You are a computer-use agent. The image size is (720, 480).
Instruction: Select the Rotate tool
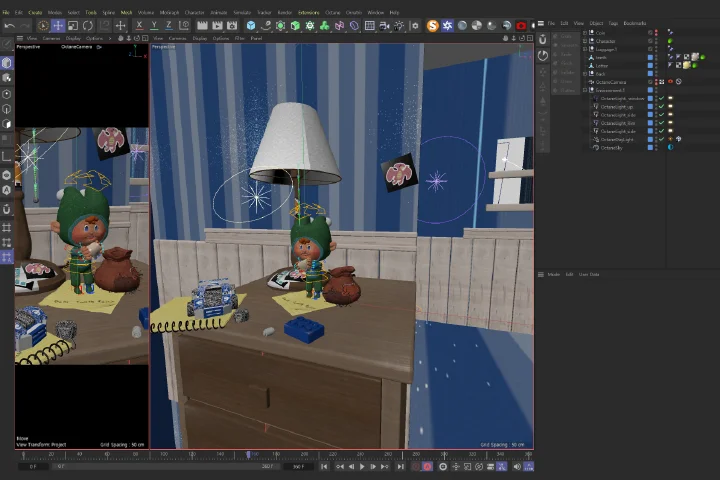click(x=88, y=26)
